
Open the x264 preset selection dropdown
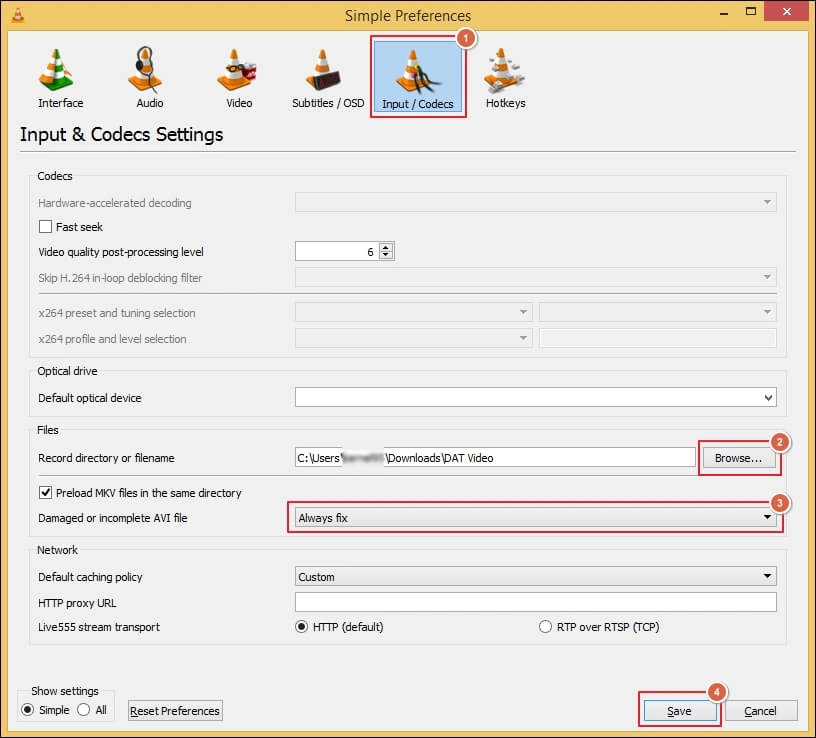(414, 312)
